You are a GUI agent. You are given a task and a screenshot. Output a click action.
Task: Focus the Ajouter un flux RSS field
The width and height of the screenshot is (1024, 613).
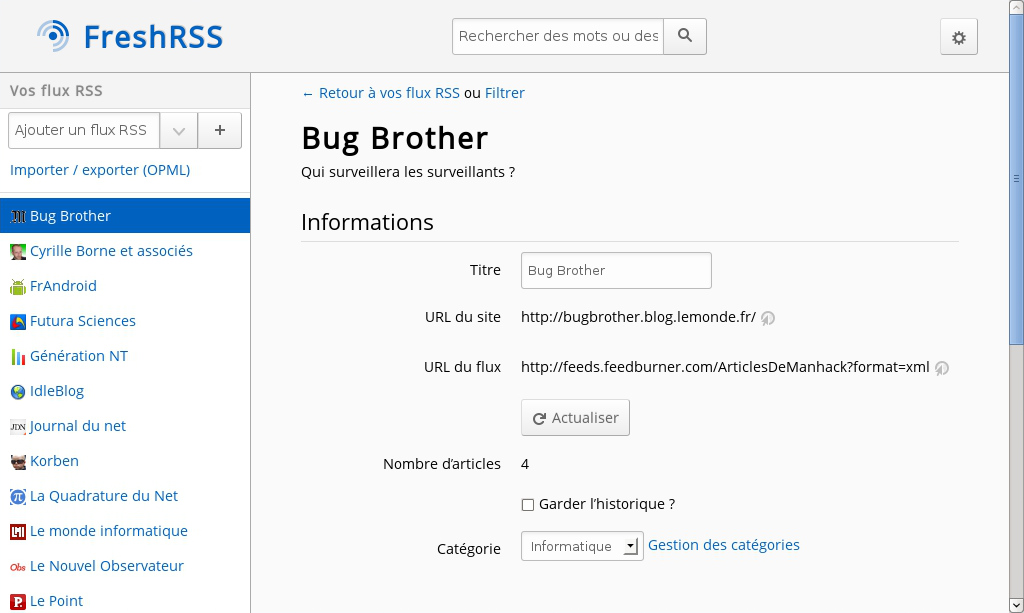84,130
